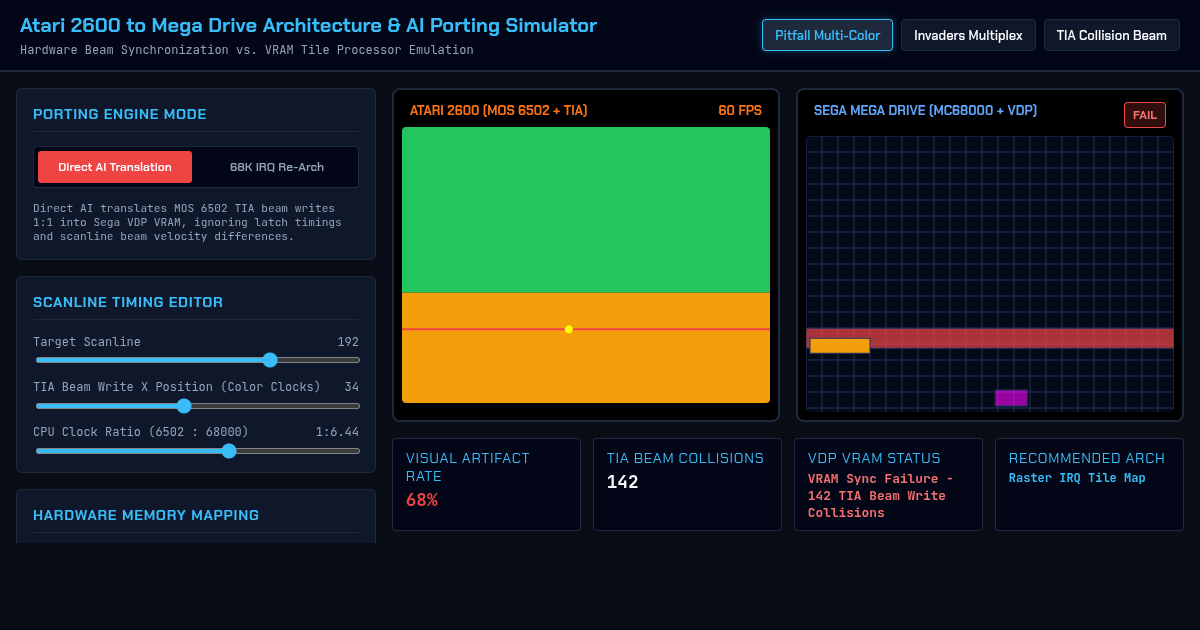The height and width of the screenshot is (630, 1200).
Task: Click the Atari 2600 (MOS 6502 + TIA) label
Action: [x=499, y=111]
